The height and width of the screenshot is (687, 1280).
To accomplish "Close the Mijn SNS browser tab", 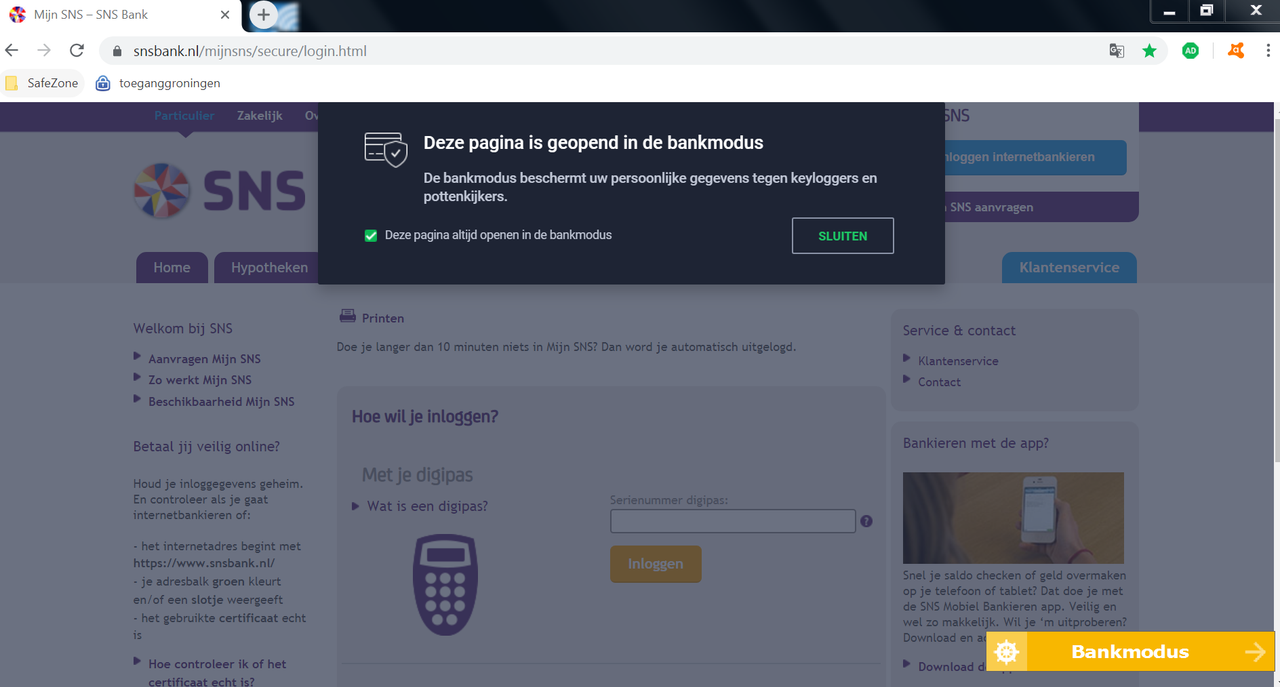I will (x=225, y=15).
